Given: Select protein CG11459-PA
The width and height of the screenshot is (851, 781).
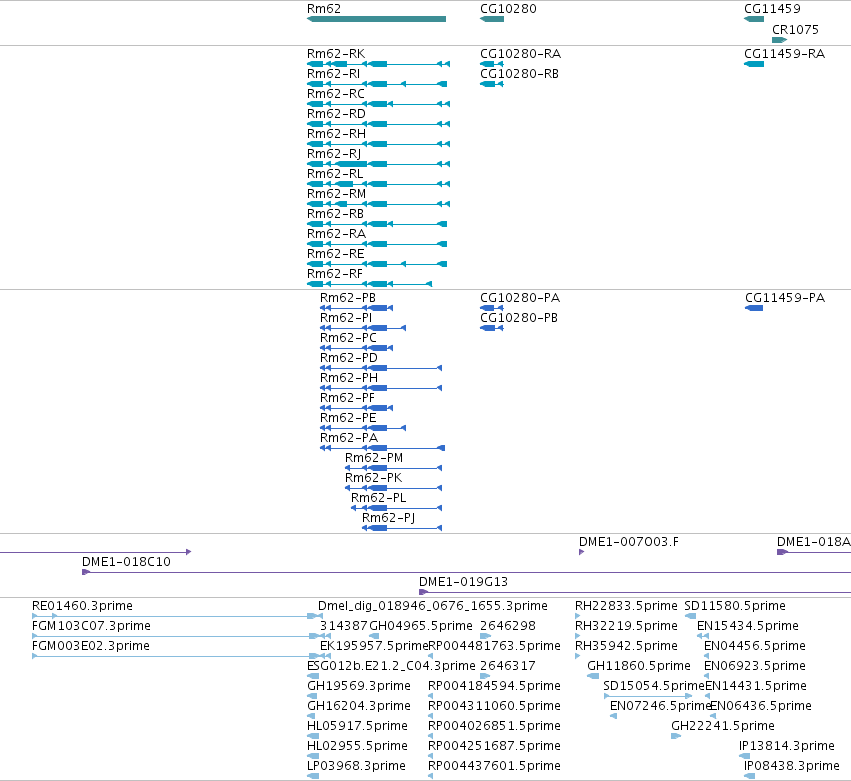Looking at the screenshot, I should 754,308.
